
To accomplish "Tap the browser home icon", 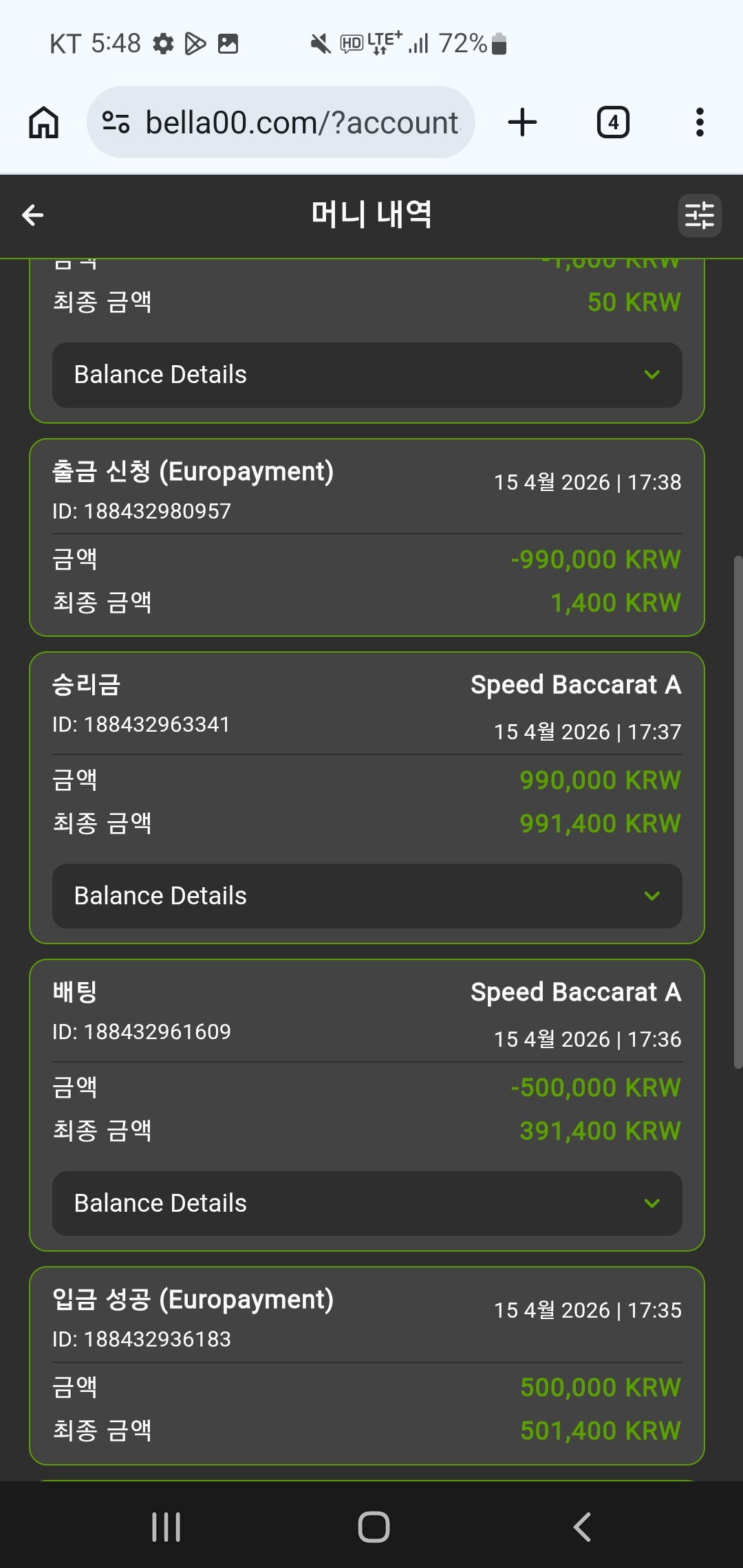I will tap(44, 122).
